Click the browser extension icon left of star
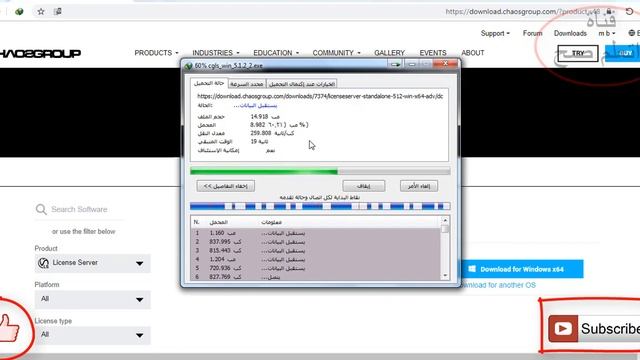The image size is (640, 360). 19,11
